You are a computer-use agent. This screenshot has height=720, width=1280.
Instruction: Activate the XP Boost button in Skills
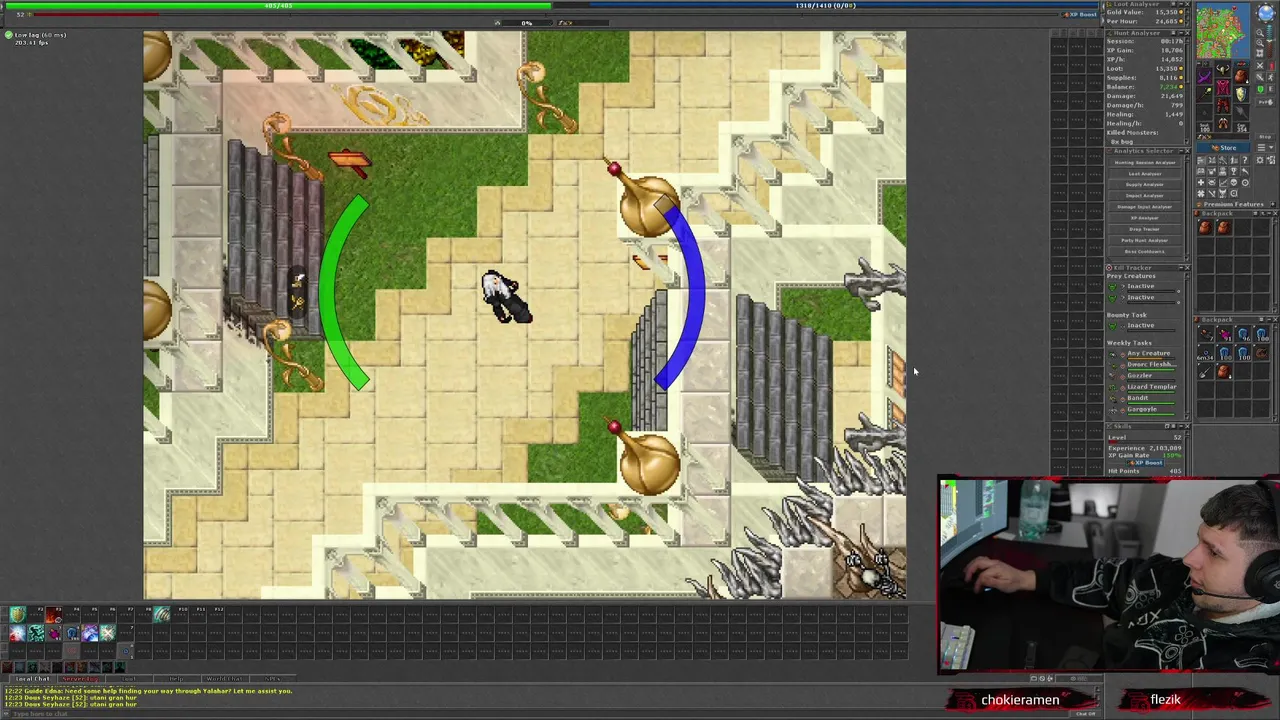tap(1144, 463)
